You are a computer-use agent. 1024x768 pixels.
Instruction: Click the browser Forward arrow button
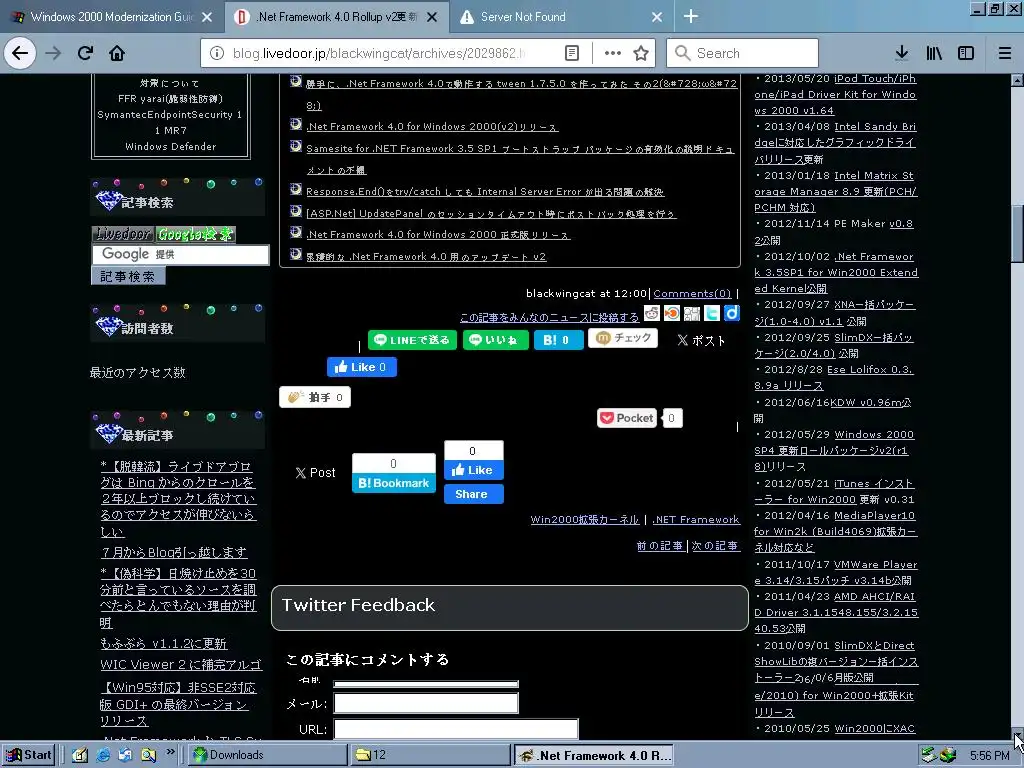click(x=53, y=53)
